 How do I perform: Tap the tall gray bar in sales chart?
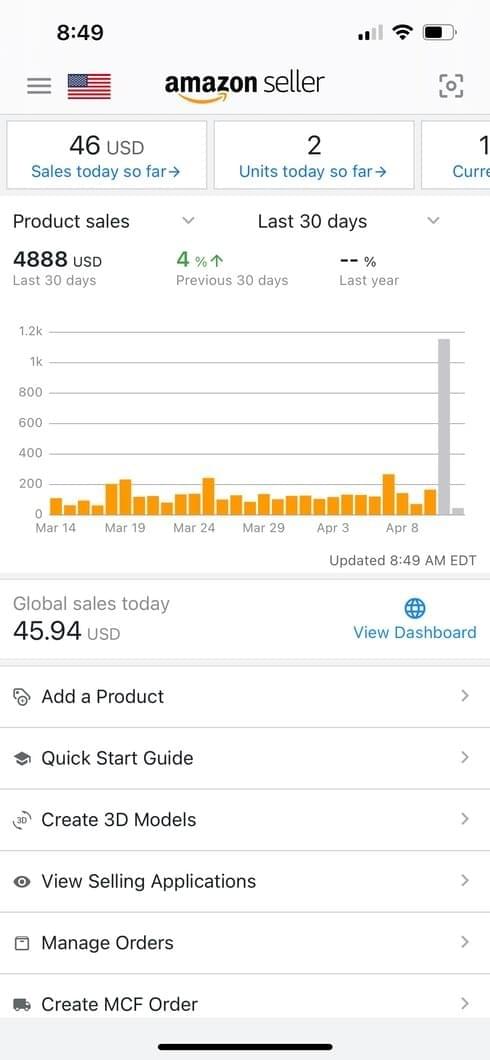click(443, 427)
